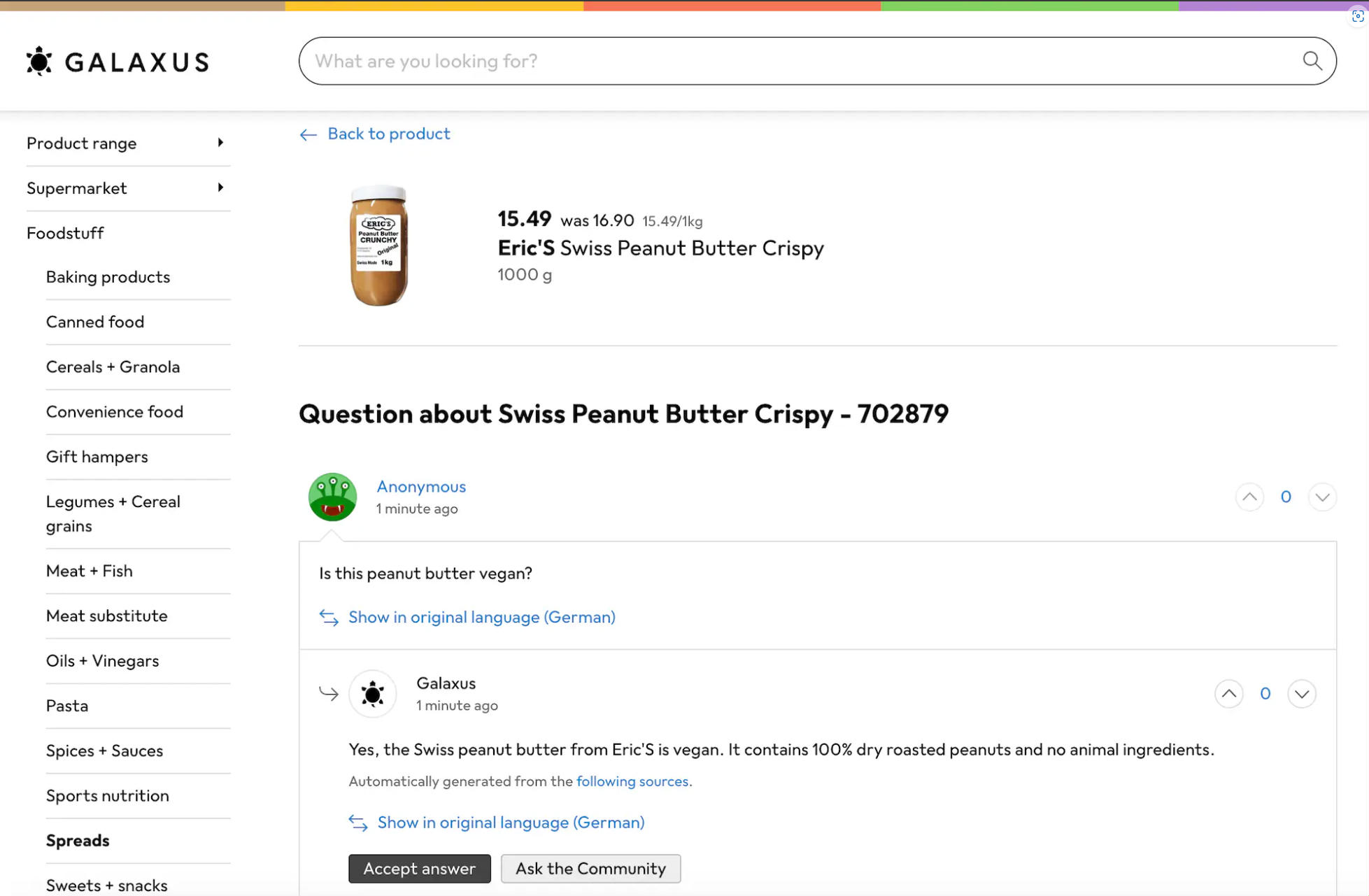
Task: Select Spreads in the sidebar
Action: tap(78, 840)
